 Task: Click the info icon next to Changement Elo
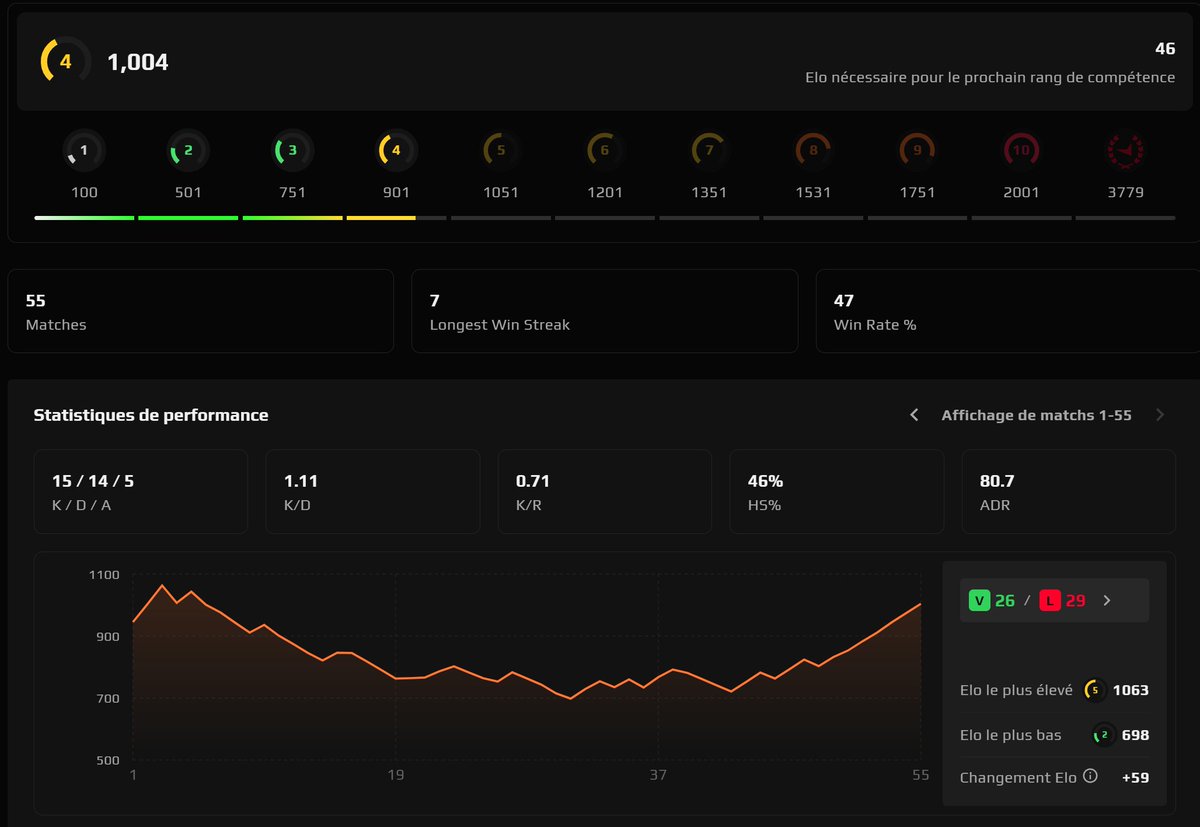[1090, 776]
